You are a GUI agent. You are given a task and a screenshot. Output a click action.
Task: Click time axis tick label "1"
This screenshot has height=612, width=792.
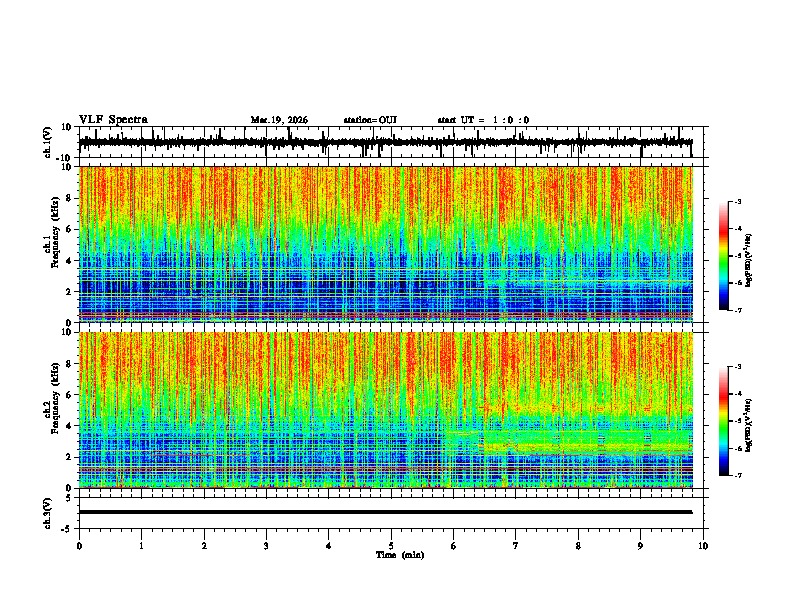141,546
